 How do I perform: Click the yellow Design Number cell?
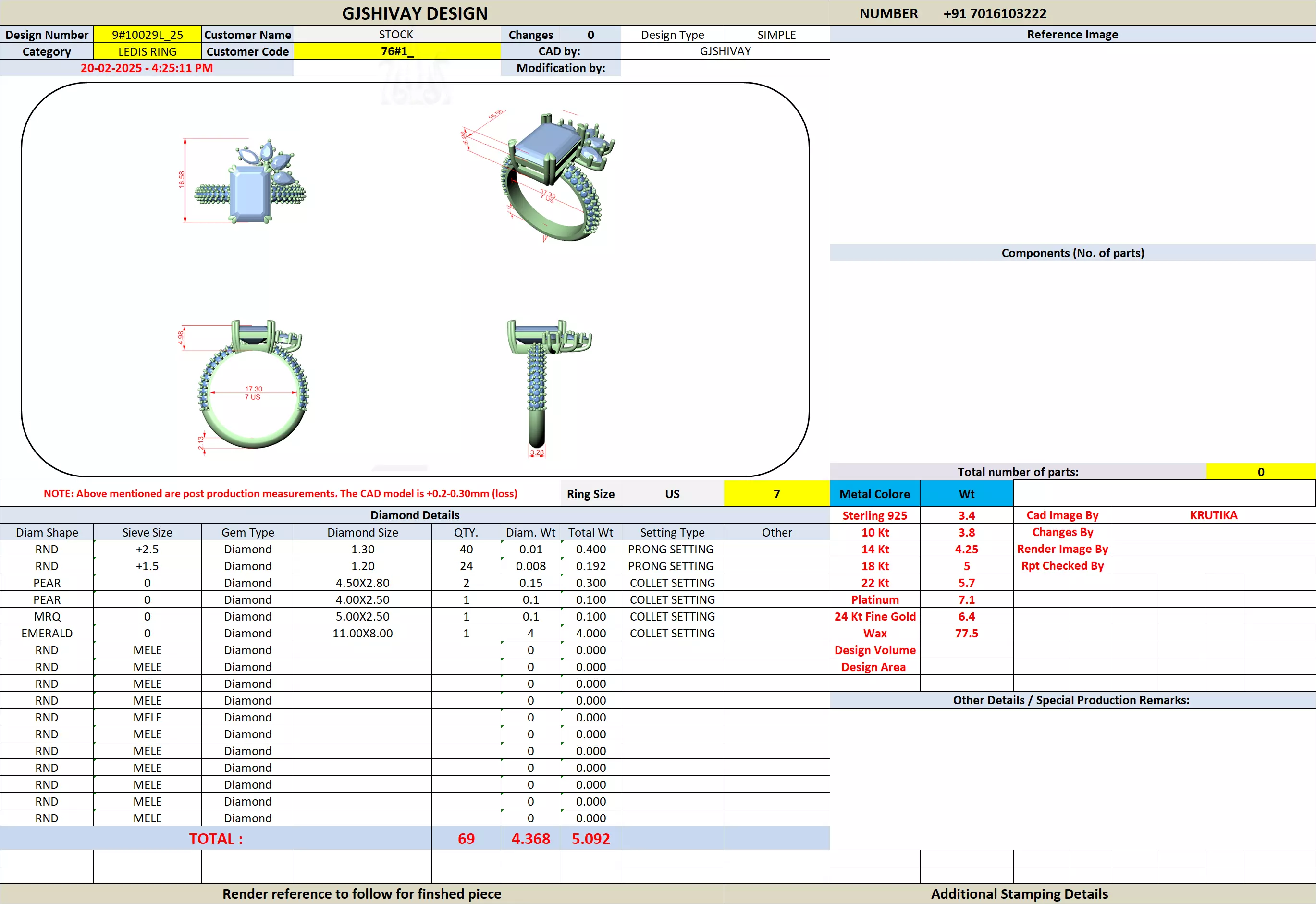click(148, 35)
